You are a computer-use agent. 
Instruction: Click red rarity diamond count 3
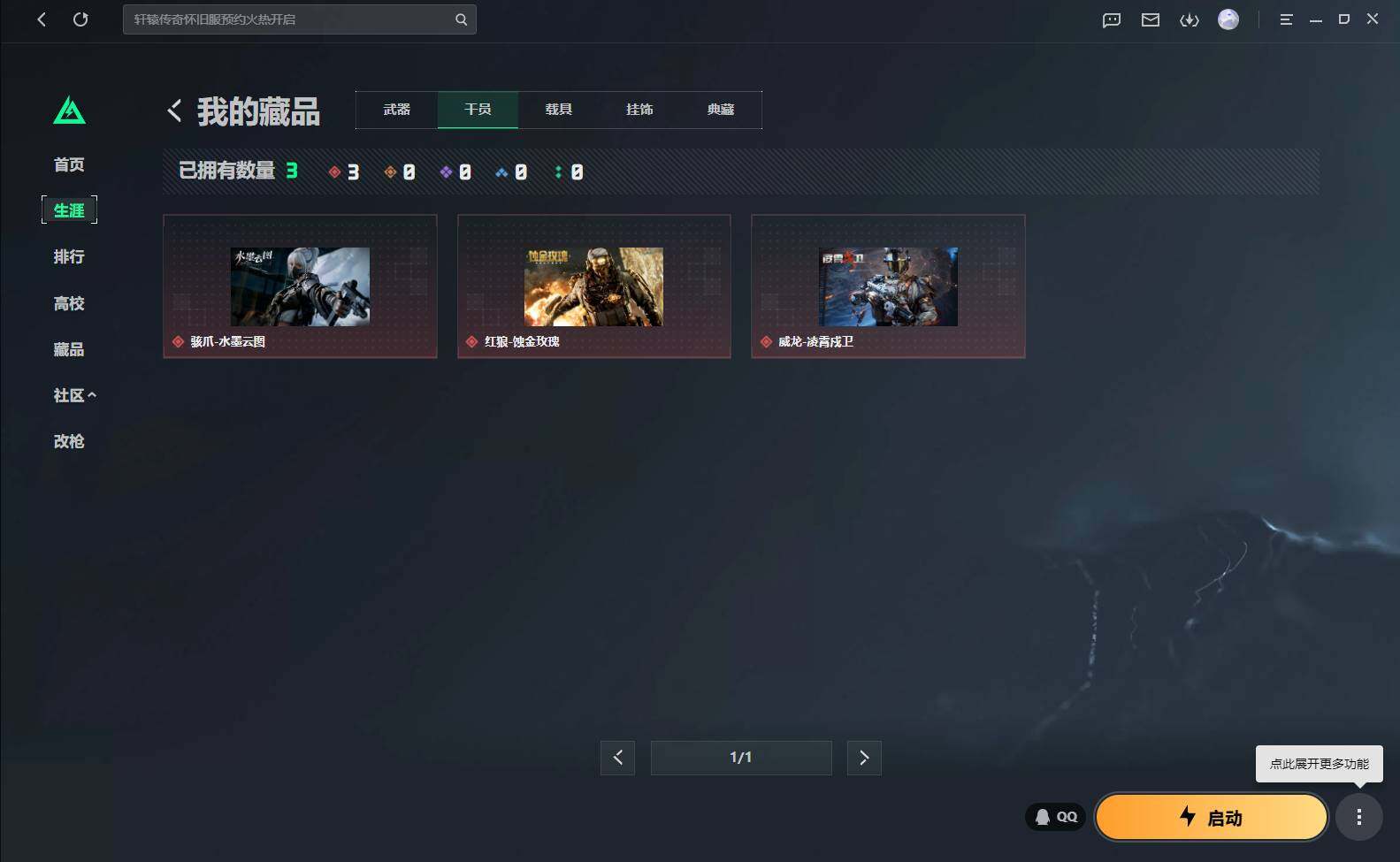tap(344, 172)
